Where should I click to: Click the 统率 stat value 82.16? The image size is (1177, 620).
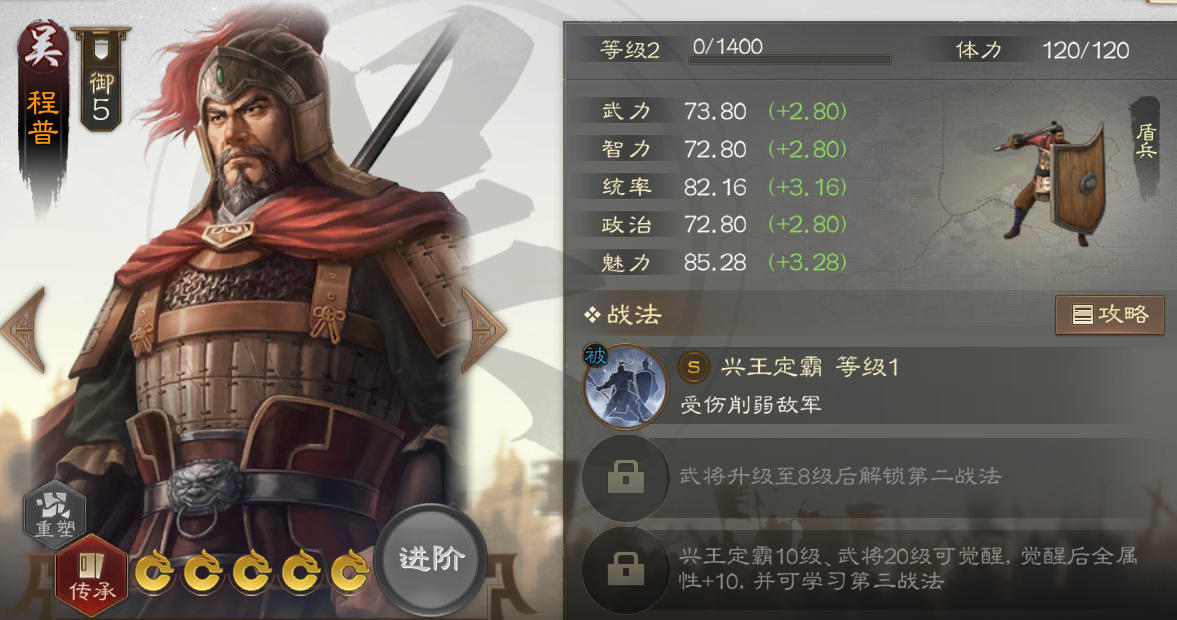click(715, 187)
